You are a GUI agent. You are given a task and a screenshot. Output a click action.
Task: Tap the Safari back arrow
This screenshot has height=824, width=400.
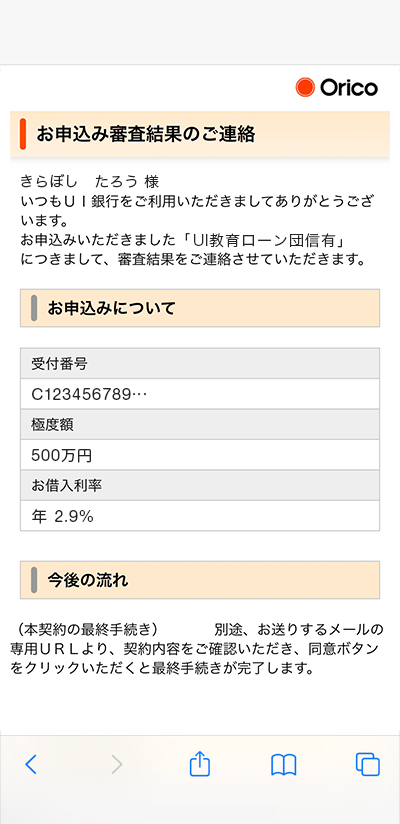click(x=31, y=764)
